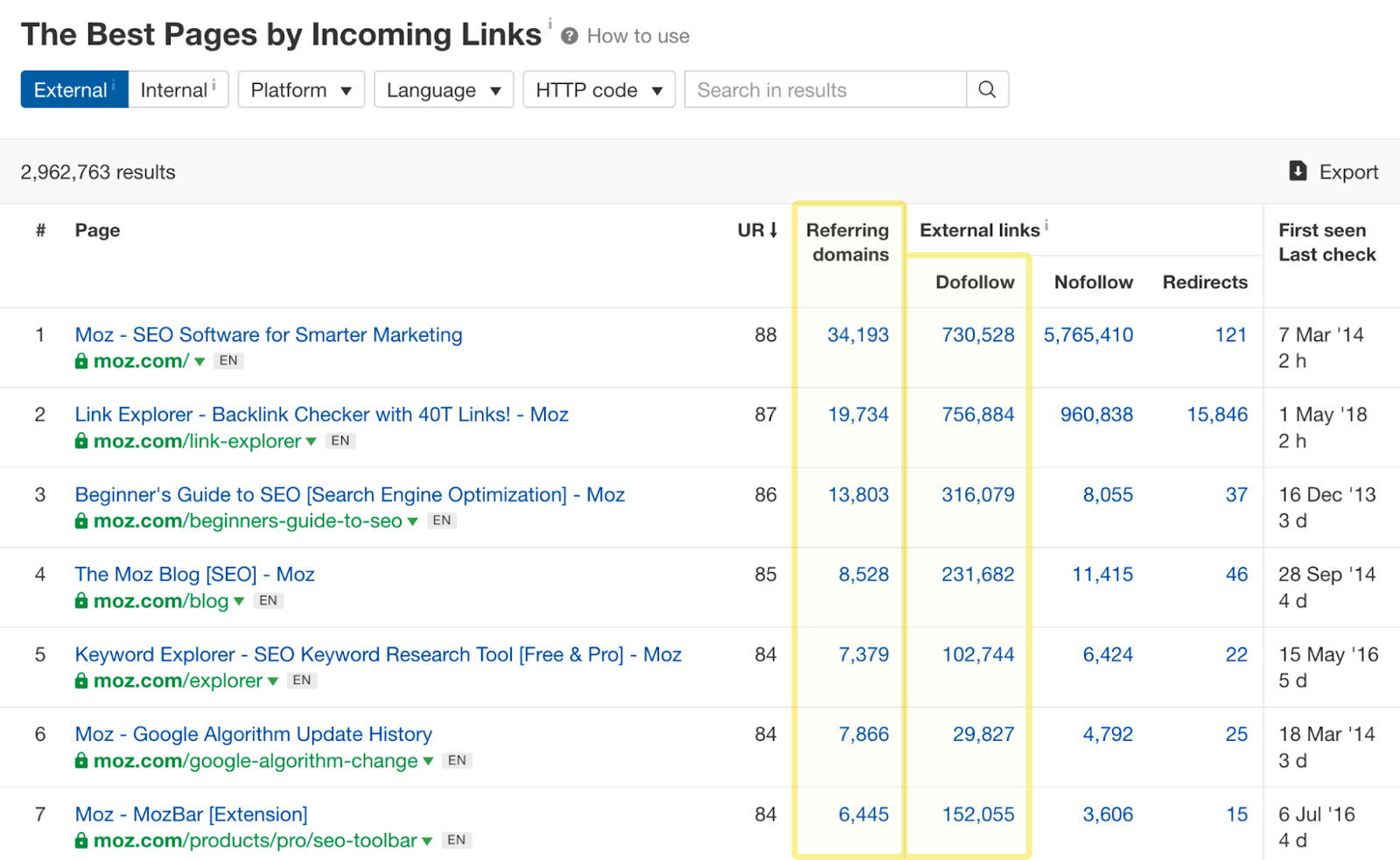Image resolution: width=1400 pixels, height=860 pixels.
Task: Open the Language dropdown
Action: (443, 89)
